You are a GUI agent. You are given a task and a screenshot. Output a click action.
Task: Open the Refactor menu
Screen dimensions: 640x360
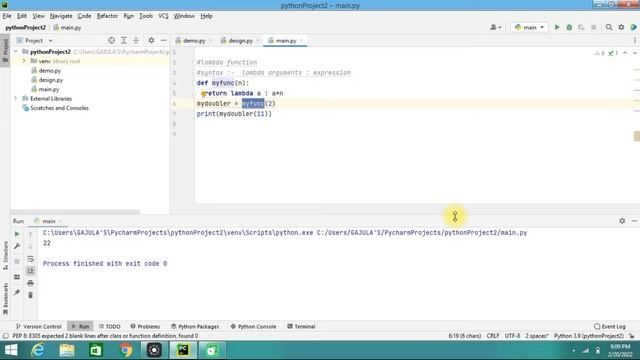(107, 16)
